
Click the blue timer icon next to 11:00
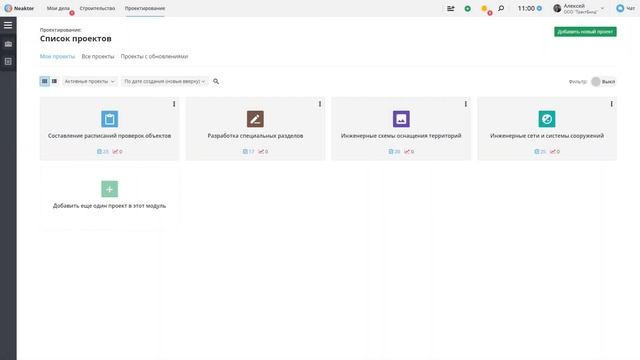coord(539,8)
